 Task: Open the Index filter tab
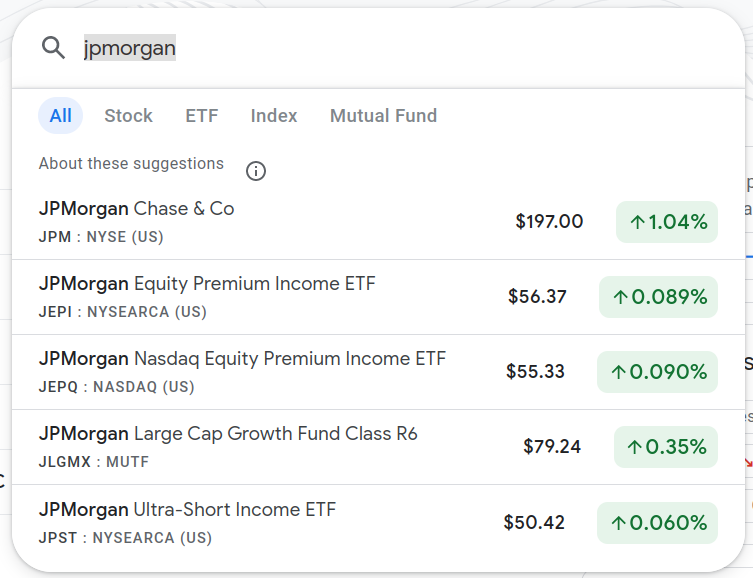pyautogui.click(x=274, y=116)
